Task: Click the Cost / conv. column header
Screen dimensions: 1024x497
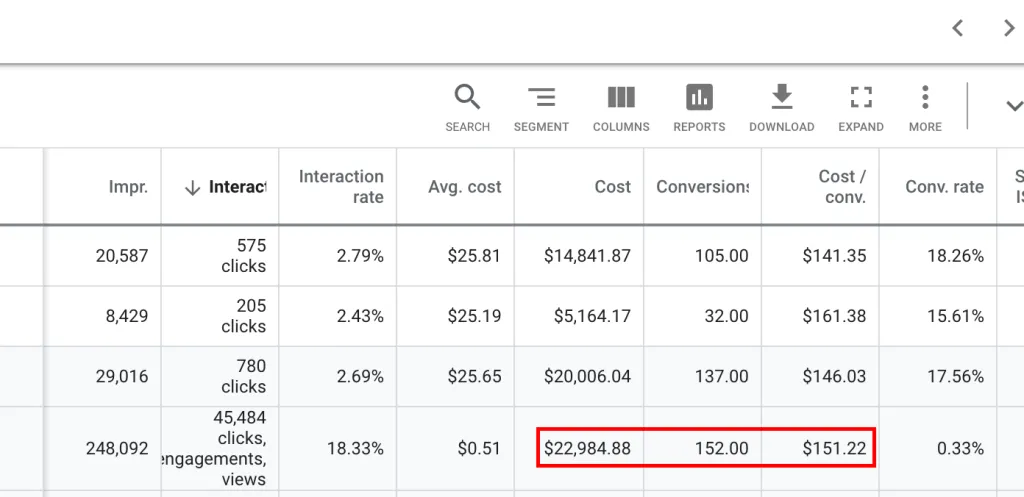Action: tap(842, 187)
